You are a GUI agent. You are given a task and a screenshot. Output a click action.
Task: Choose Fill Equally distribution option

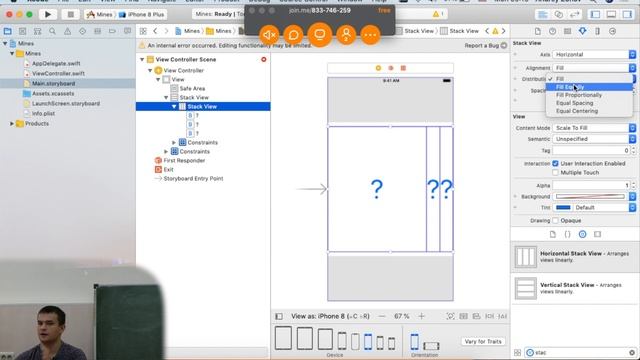coord(589,87)
